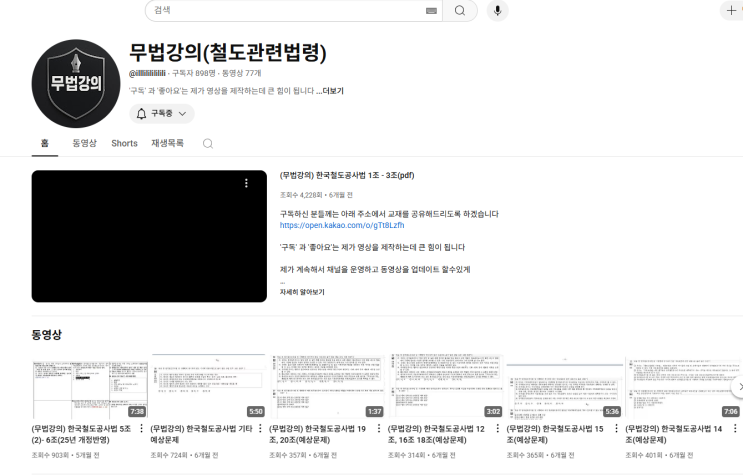
Task: Open video title 한국철도공사법 12조, 16조 18조
Action: (x=436, y=434)
